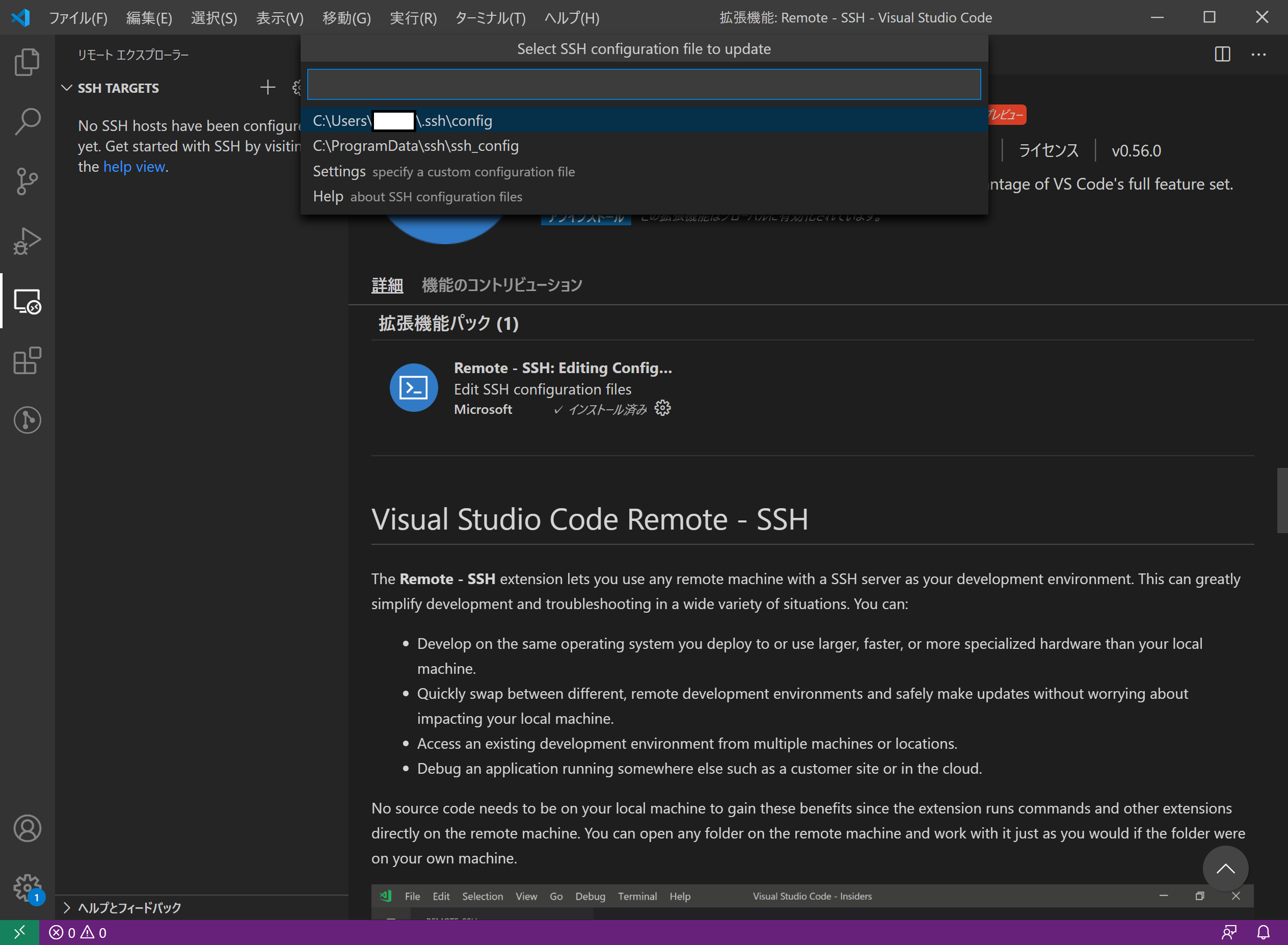This screenshot has height=945, width=1288.
Task: Open the Manage gear with update badge
Action: (x=27, y=888)
